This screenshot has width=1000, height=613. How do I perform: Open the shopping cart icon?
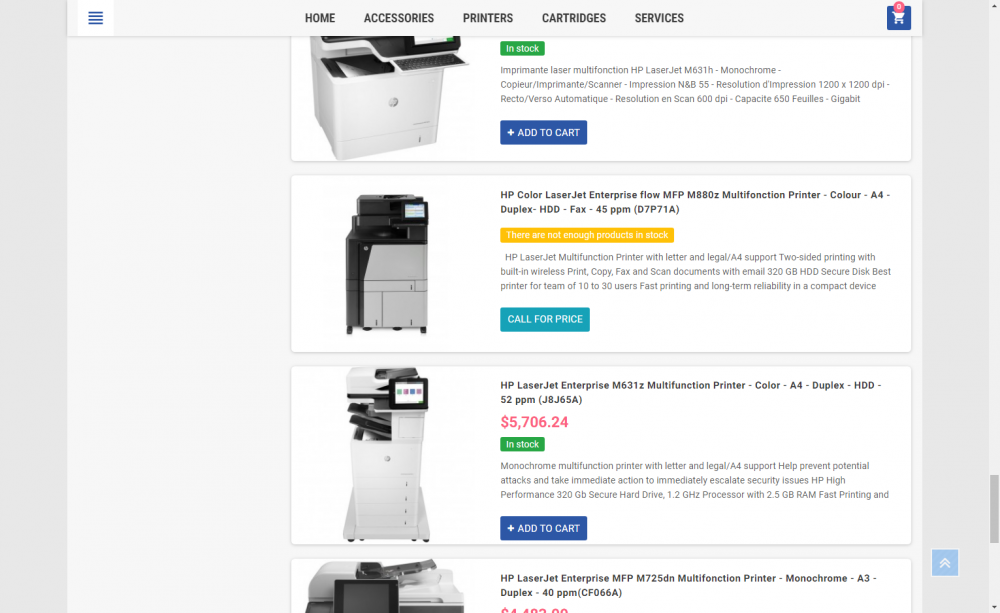coord(898,18)
